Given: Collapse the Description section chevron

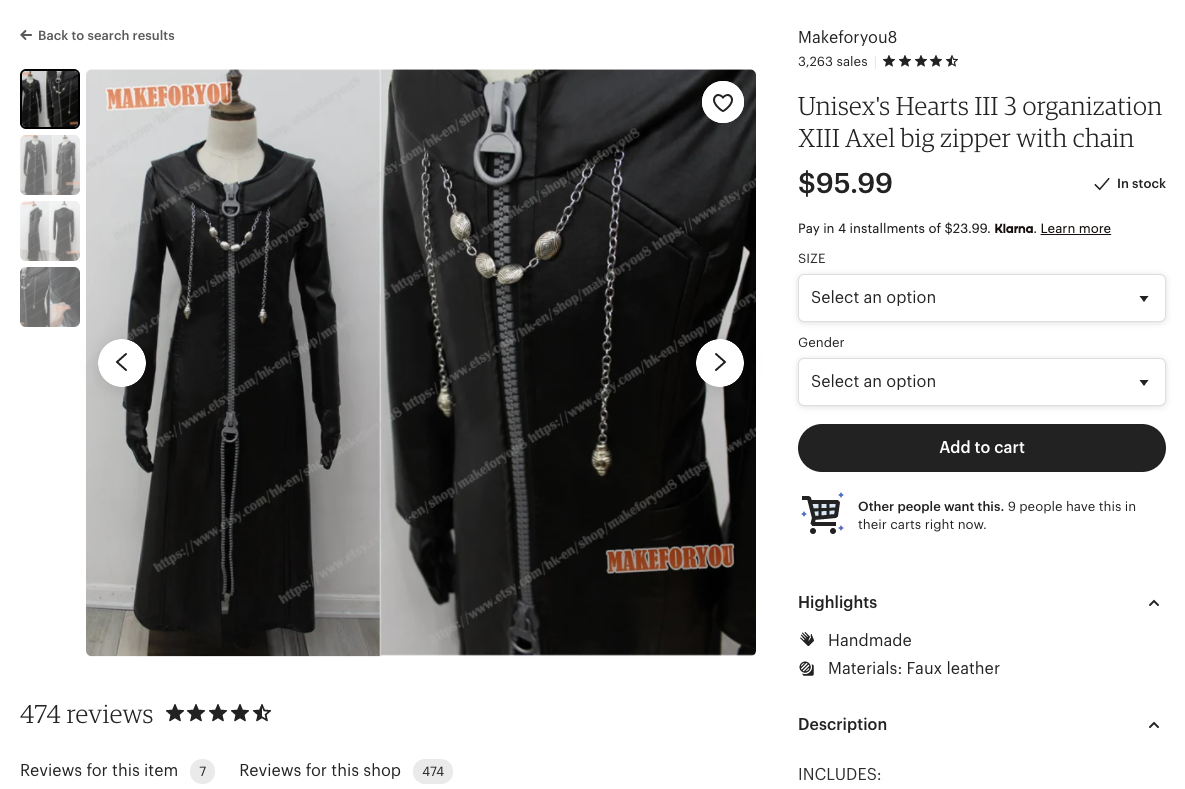Looking at the screenshot, I should (1153, 726).
